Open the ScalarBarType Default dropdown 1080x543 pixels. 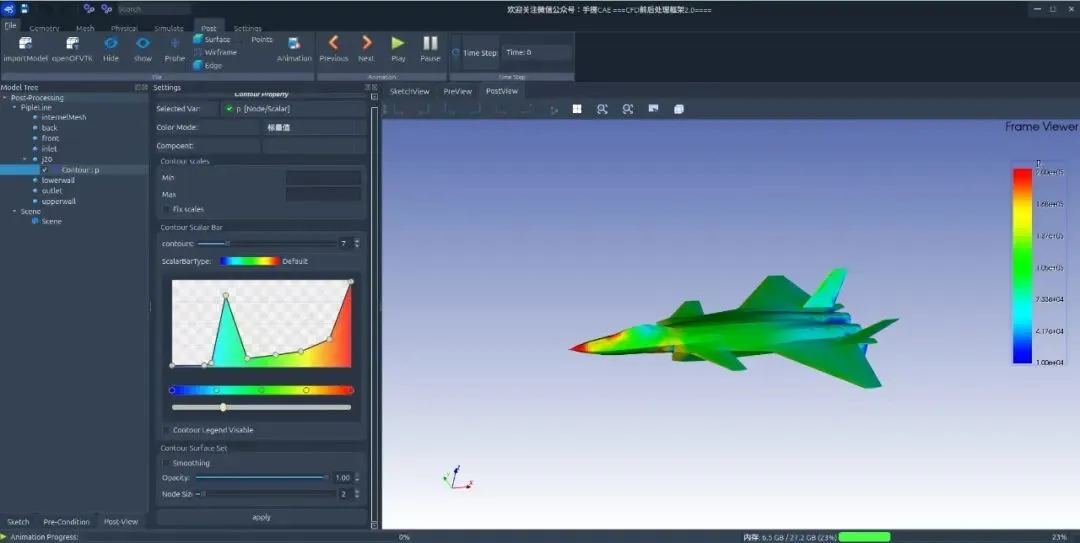tap(264, 261)
